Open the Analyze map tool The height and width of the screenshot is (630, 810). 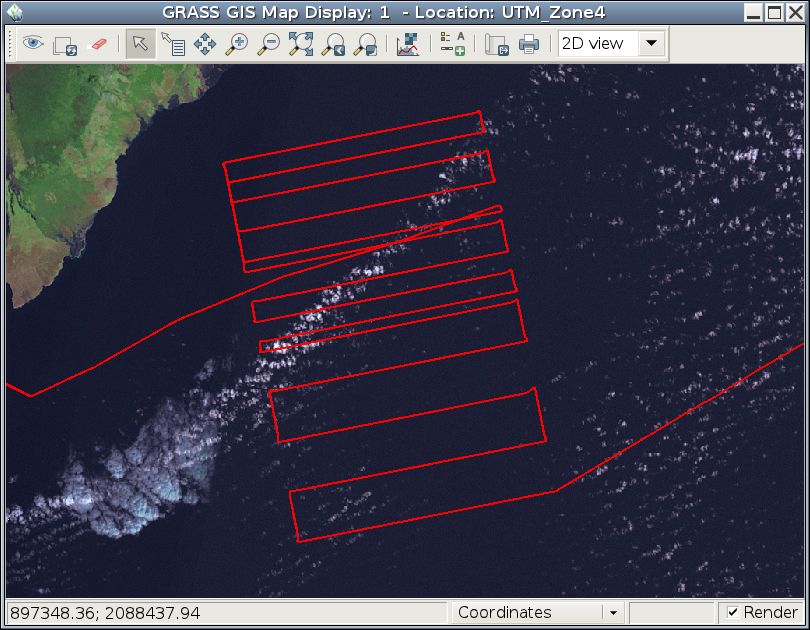tap(408, 44)
